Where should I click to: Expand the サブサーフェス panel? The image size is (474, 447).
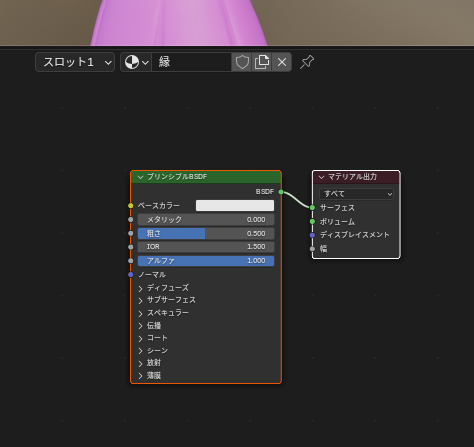click(x=167, y=300)
